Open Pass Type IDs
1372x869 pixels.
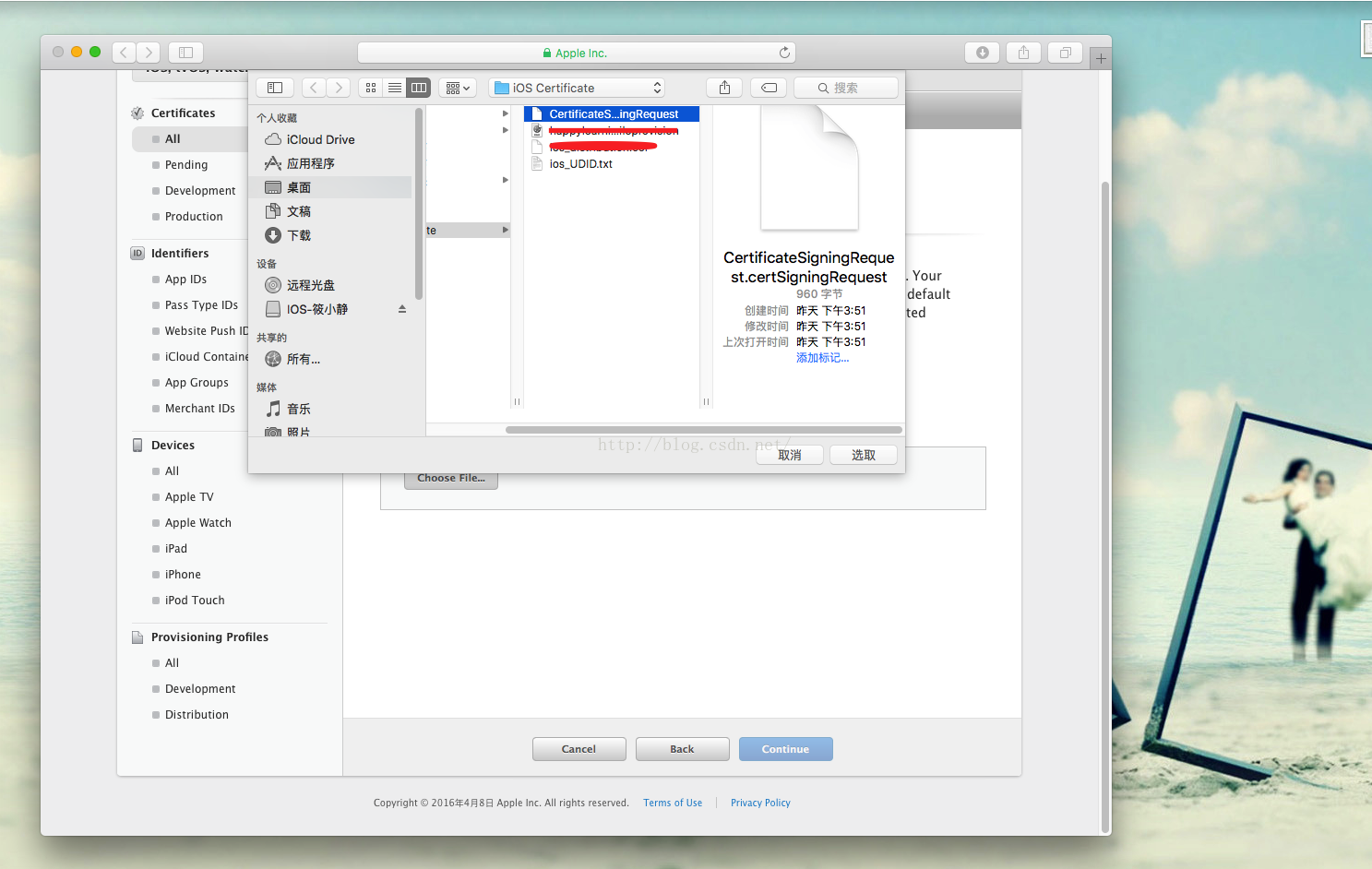201,305
